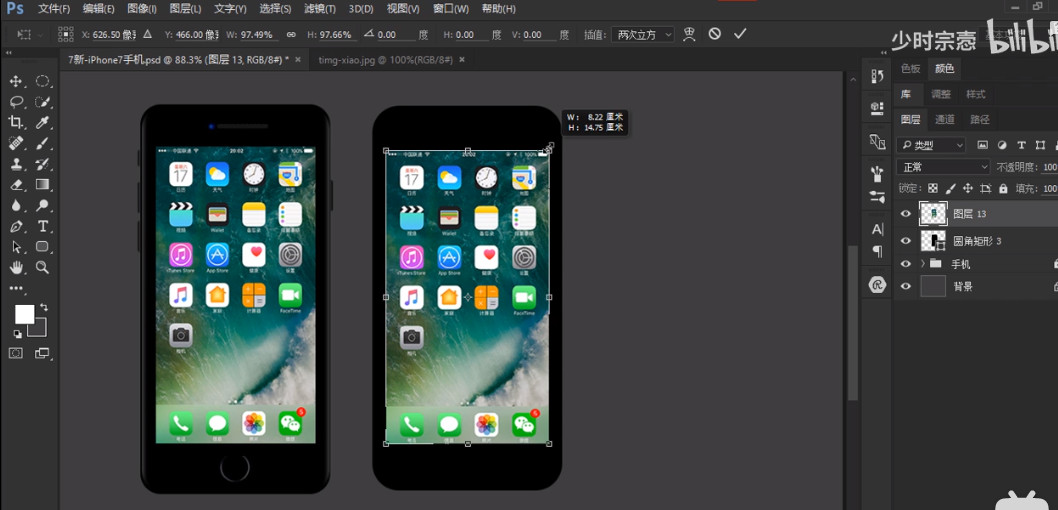Switch to the 路径 tab
The image size is (1058, 510).
[x=980, y=119]
